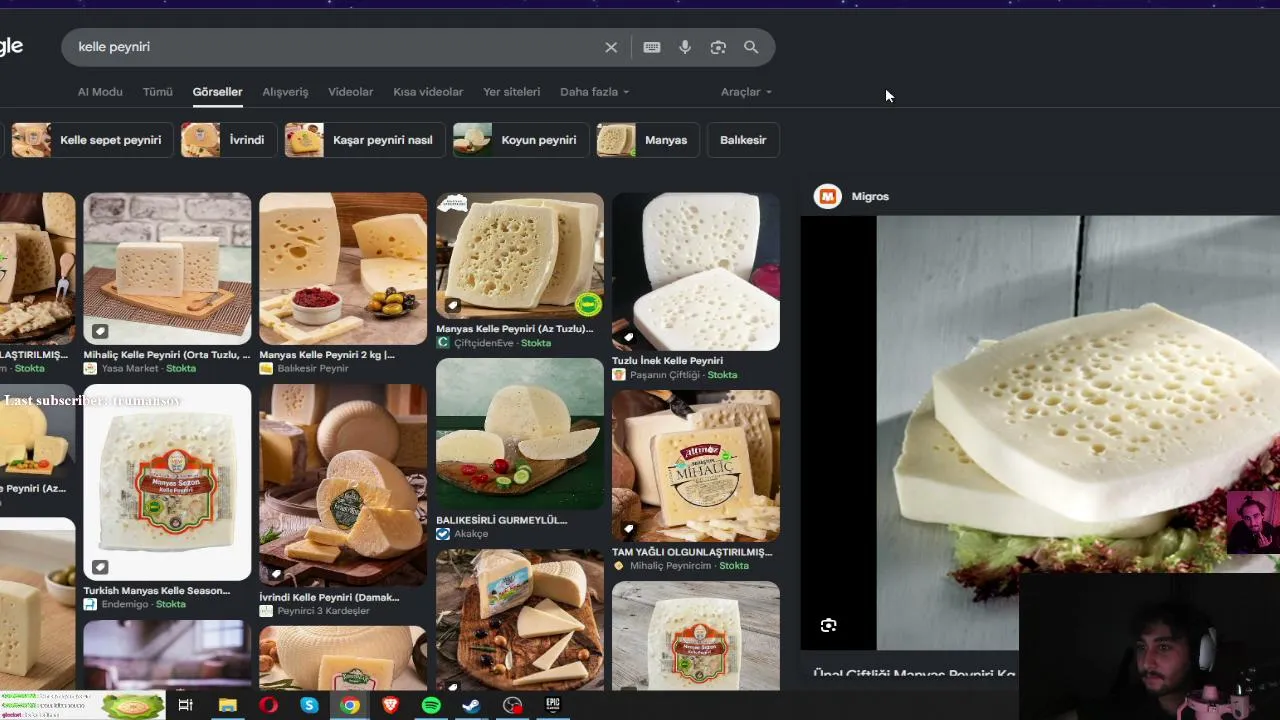
Task: Click the ÇiftçidenEve favicon
Action: [x=442, y=343]
